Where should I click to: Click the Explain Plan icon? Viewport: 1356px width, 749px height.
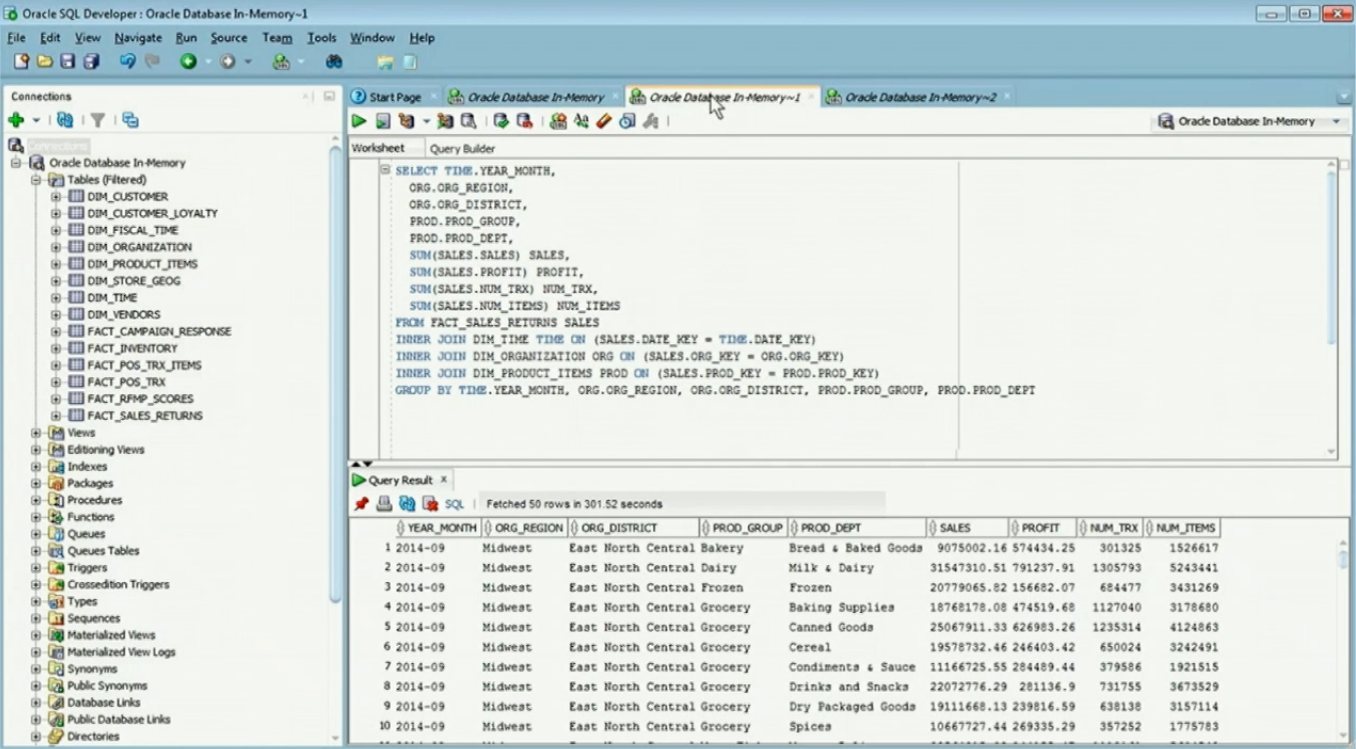coord(406,121)
